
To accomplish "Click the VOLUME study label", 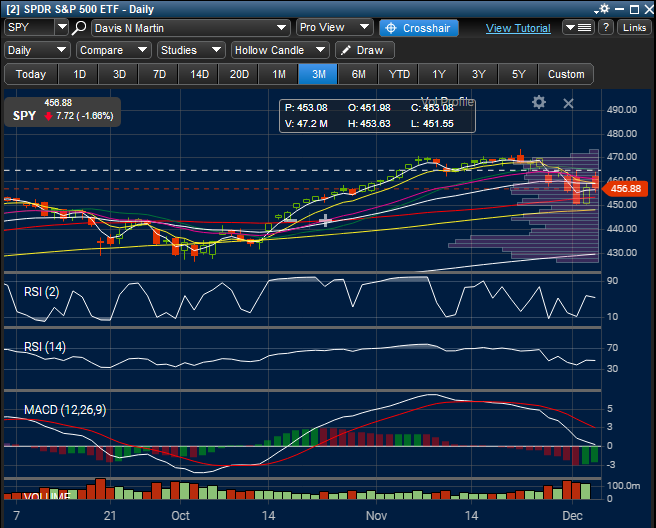I will (x=47, y=496).
